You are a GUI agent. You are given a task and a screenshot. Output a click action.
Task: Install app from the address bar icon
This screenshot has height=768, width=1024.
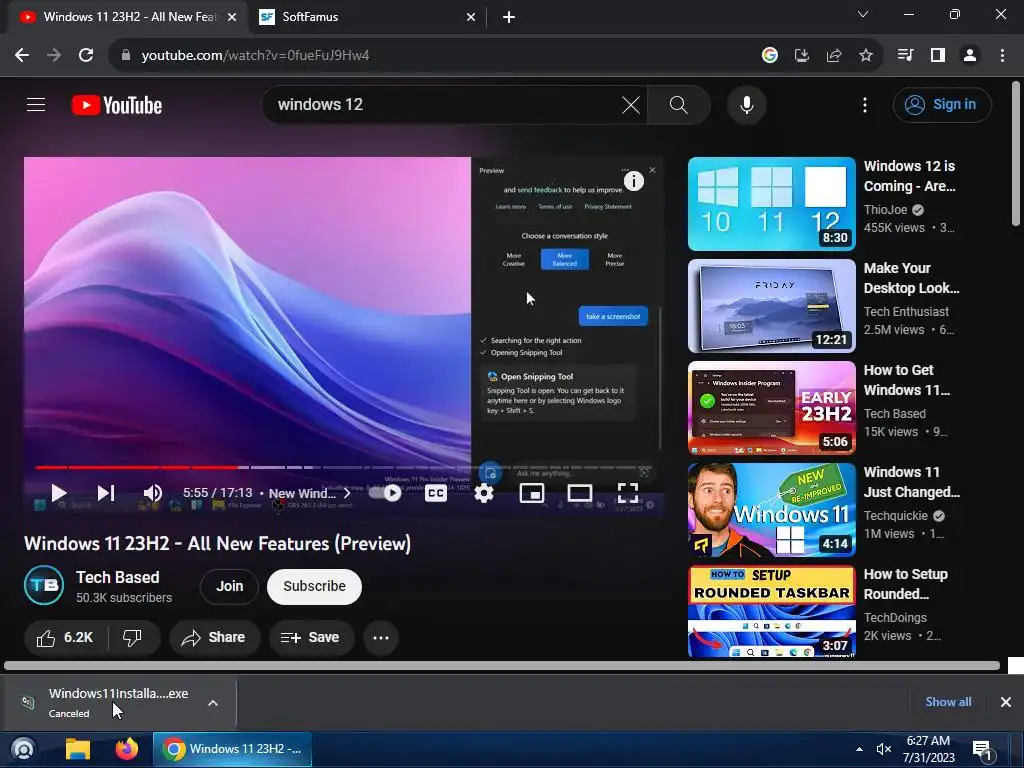(801, 56)
